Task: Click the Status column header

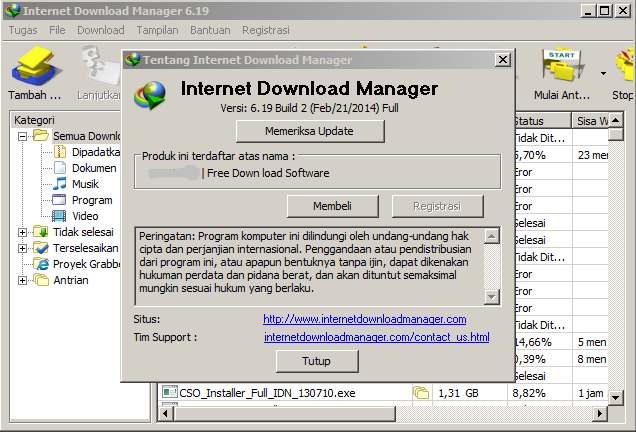Action: (x=542, y=121)
